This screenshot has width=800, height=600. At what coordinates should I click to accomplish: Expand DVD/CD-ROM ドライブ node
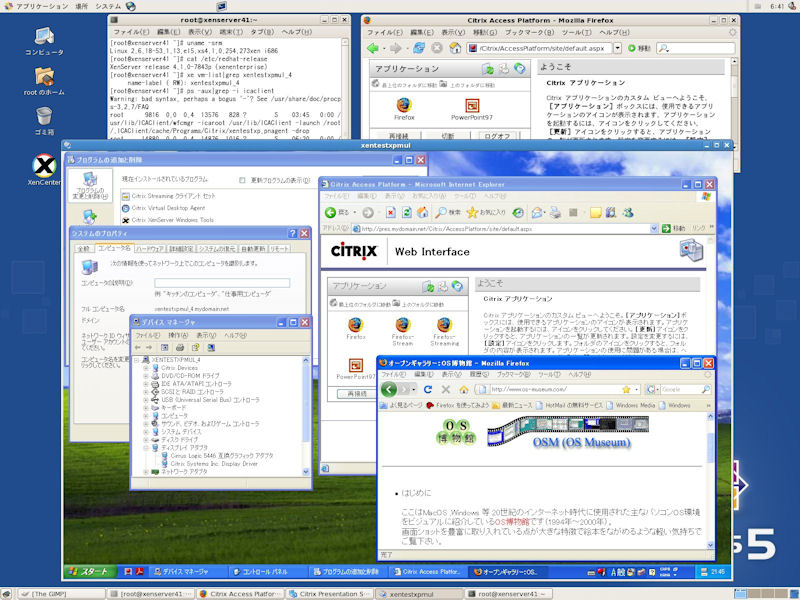(146, 376)
